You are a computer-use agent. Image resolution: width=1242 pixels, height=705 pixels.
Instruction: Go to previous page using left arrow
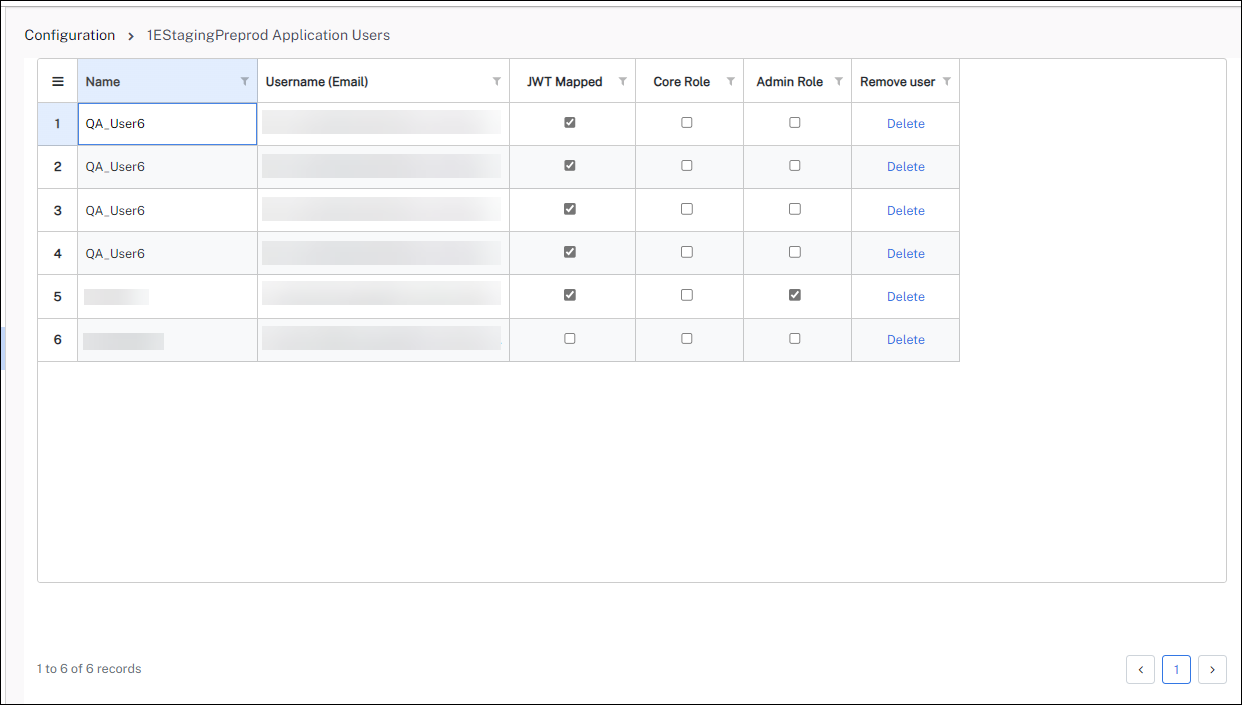[1140, 669]
